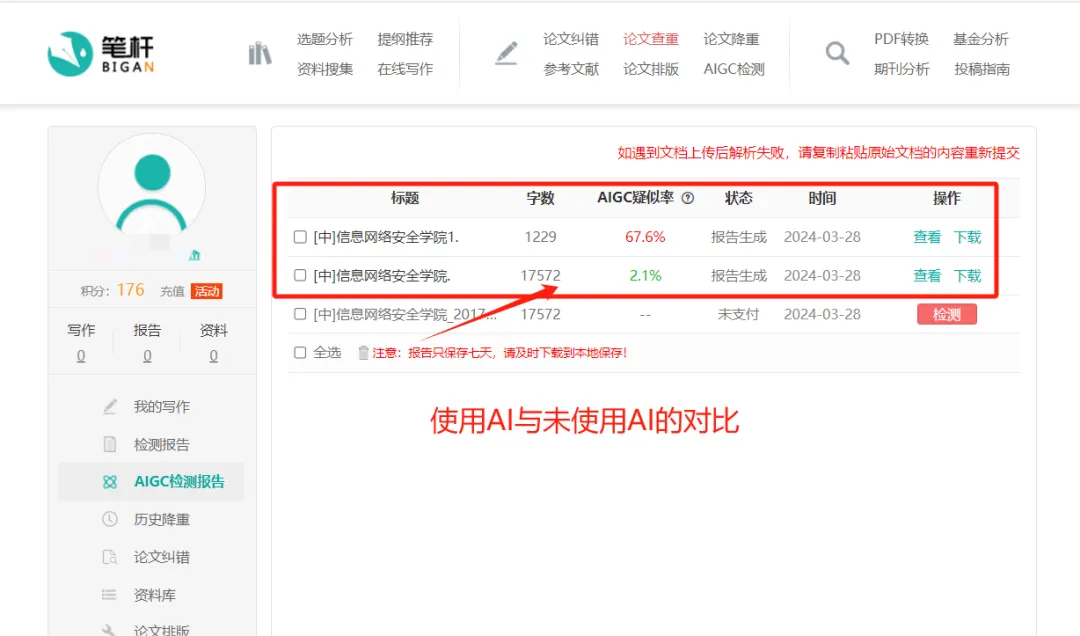Open 检测报告 in the sidebar

[x=161, y=444]
